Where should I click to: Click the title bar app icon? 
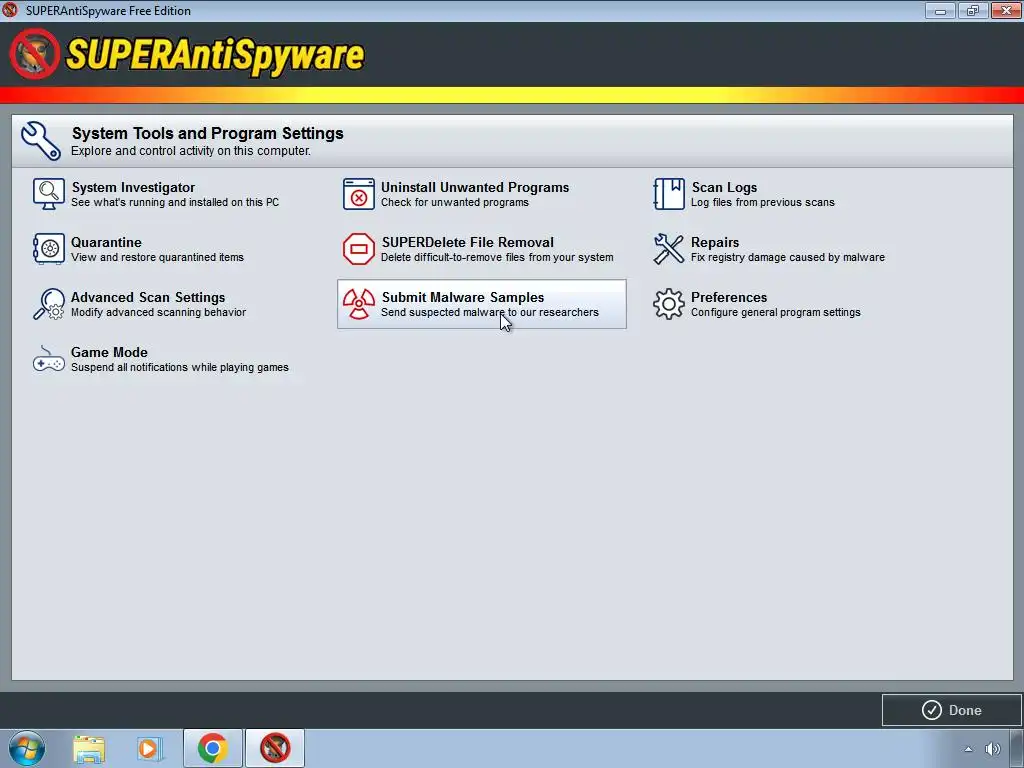10,10
